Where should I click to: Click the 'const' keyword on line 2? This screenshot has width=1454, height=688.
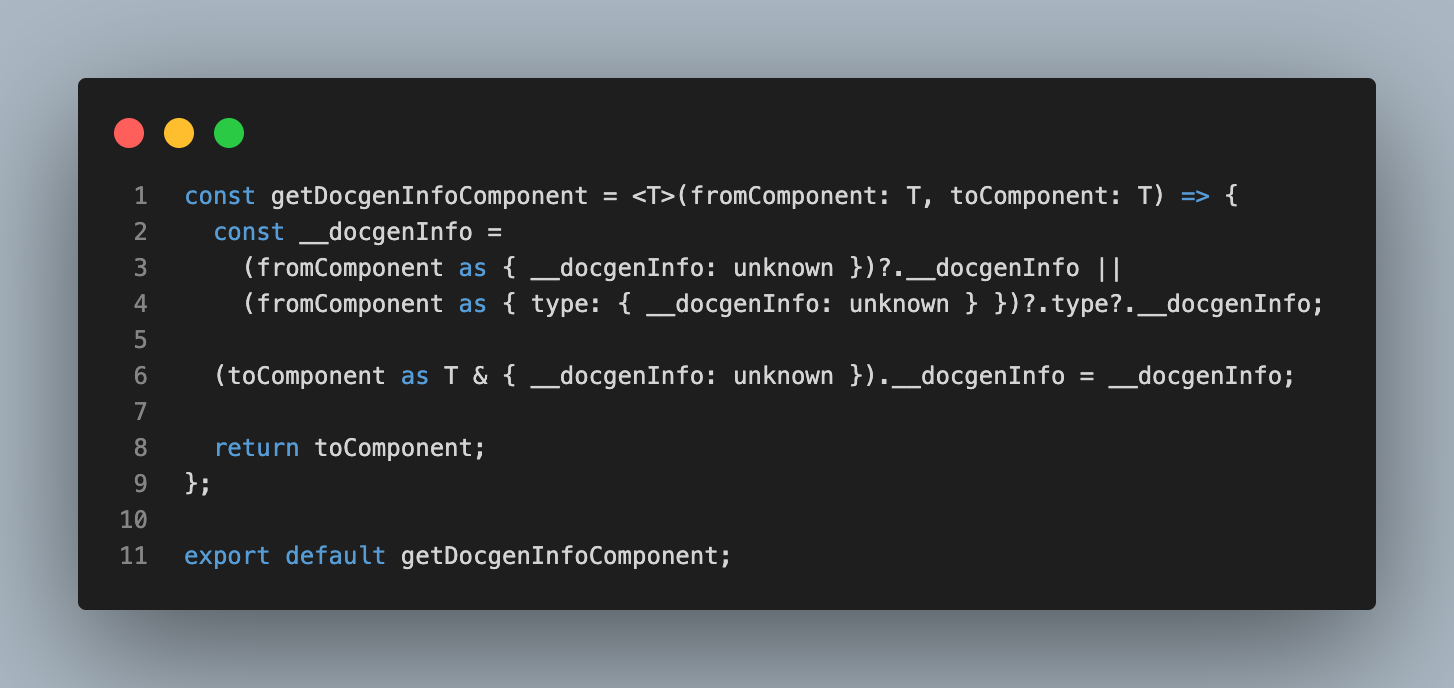249,232
